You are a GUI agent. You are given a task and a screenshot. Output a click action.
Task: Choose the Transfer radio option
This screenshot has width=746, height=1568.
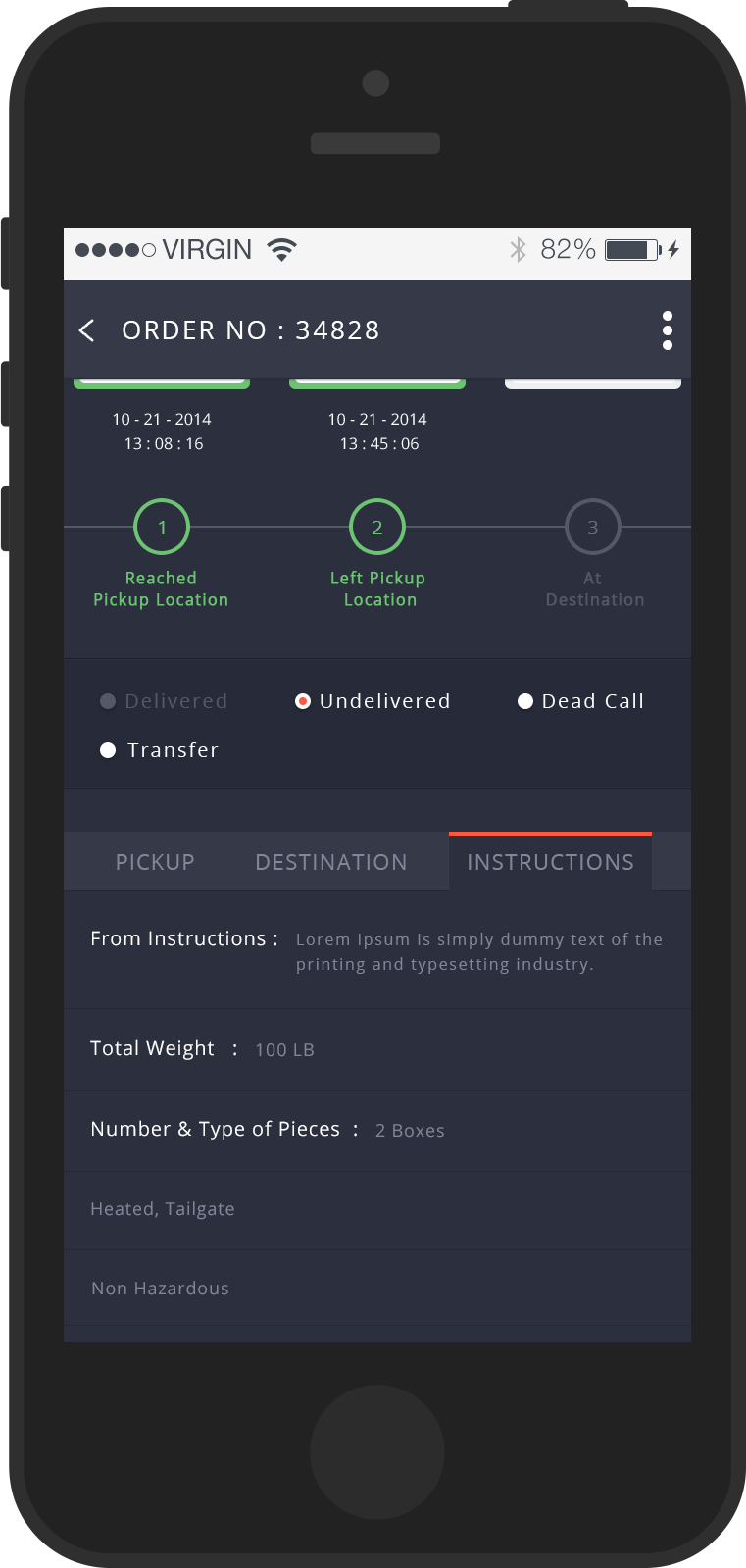(109, 750)
